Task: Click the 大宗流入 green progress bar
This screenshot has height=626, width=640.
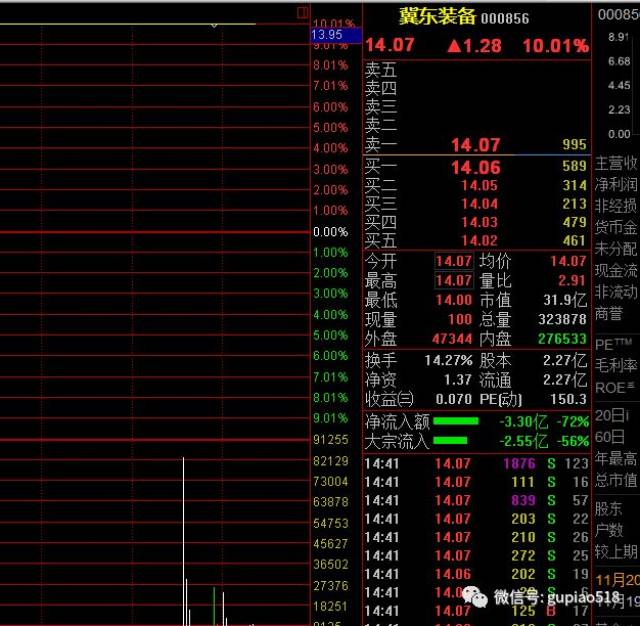Action: (450, 440)
